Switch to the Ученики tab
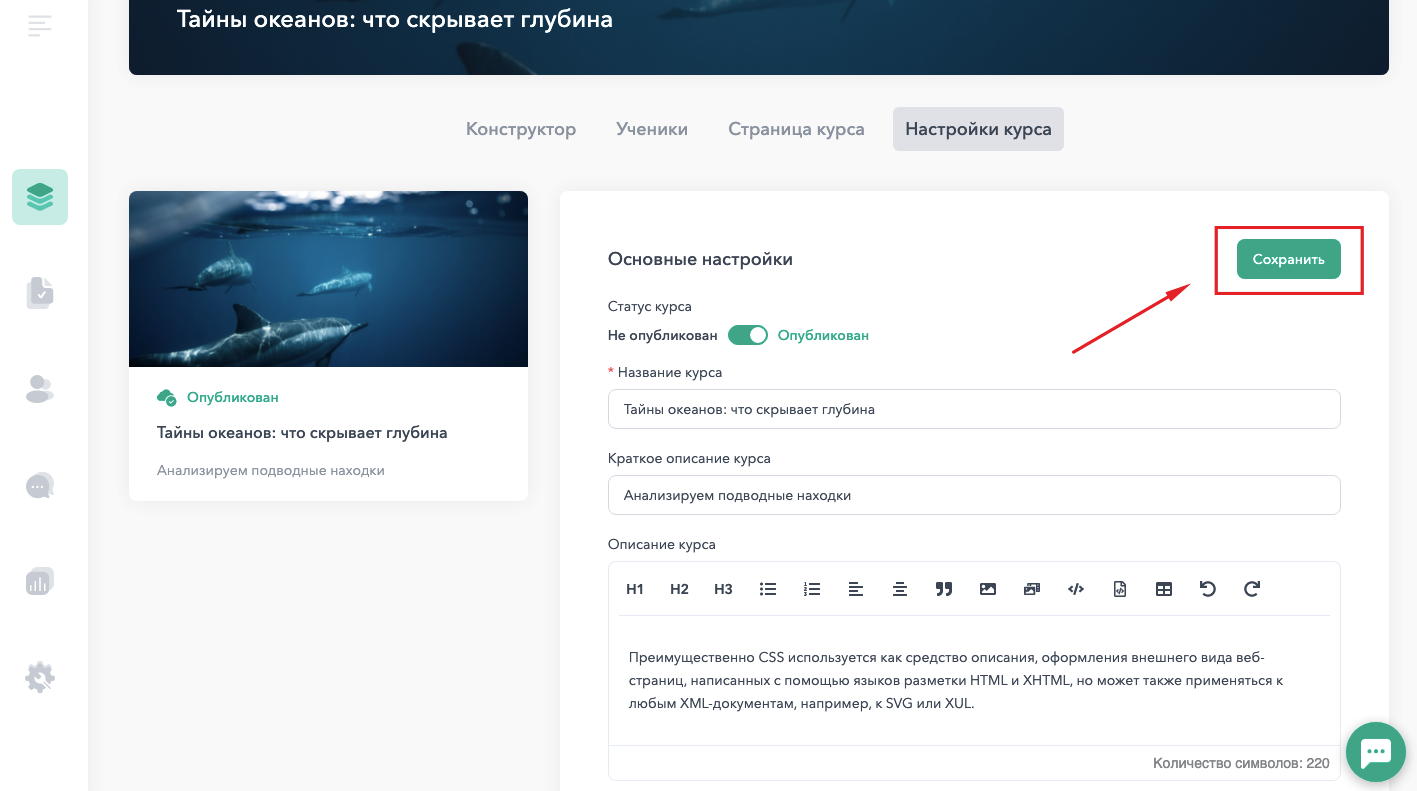 coord(652,129)
